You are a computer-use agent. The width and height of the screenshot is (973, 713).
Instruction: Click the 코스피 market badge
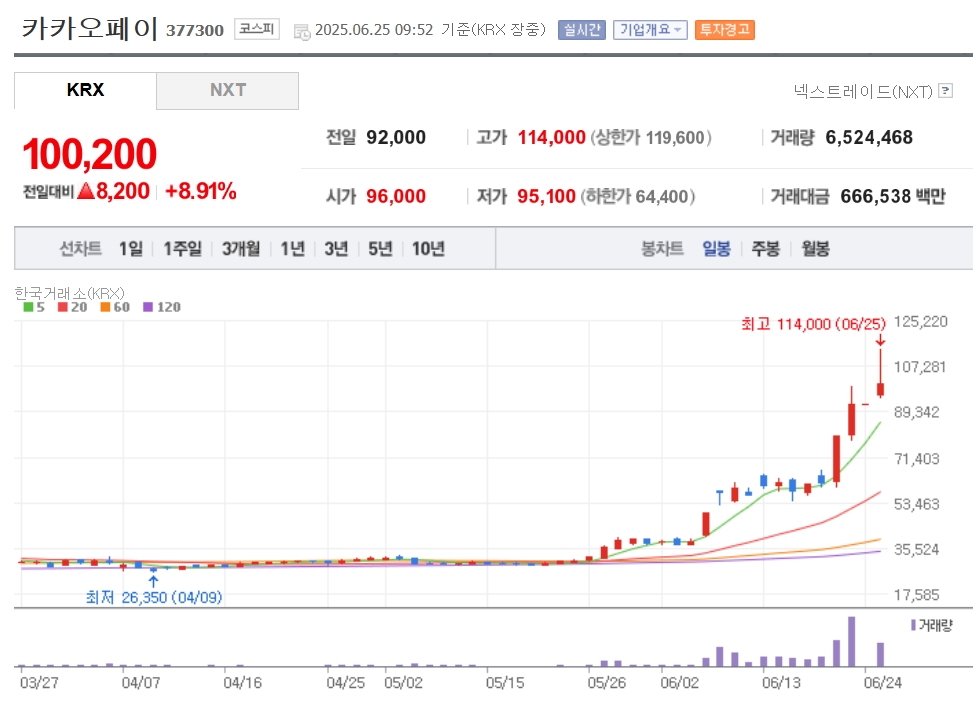258,29
